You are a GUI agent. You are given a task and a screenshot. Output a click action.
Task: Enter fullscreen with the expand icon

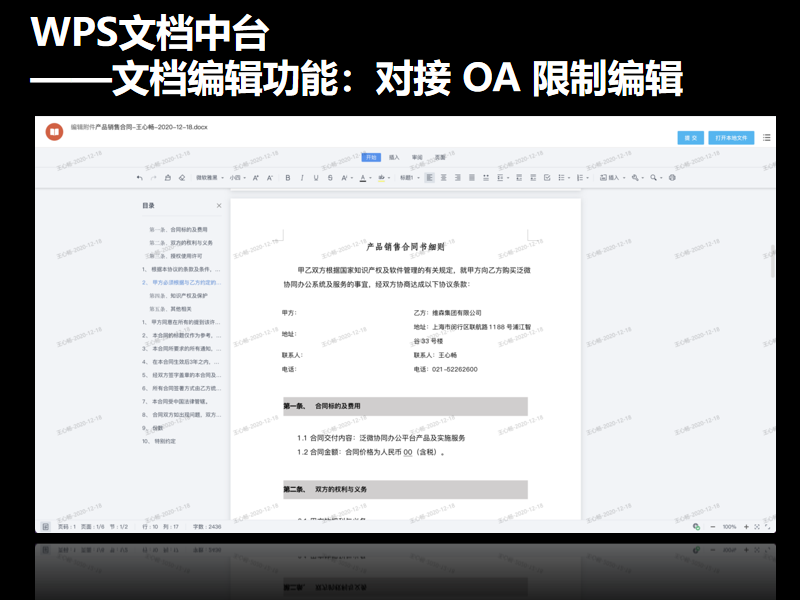[x=767, y=527]
